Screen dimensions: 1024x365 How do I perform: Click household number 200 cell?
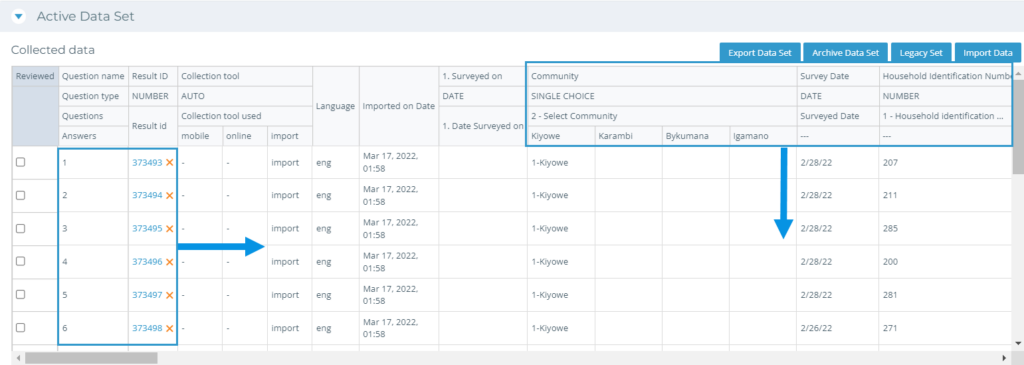pos(946,261)
